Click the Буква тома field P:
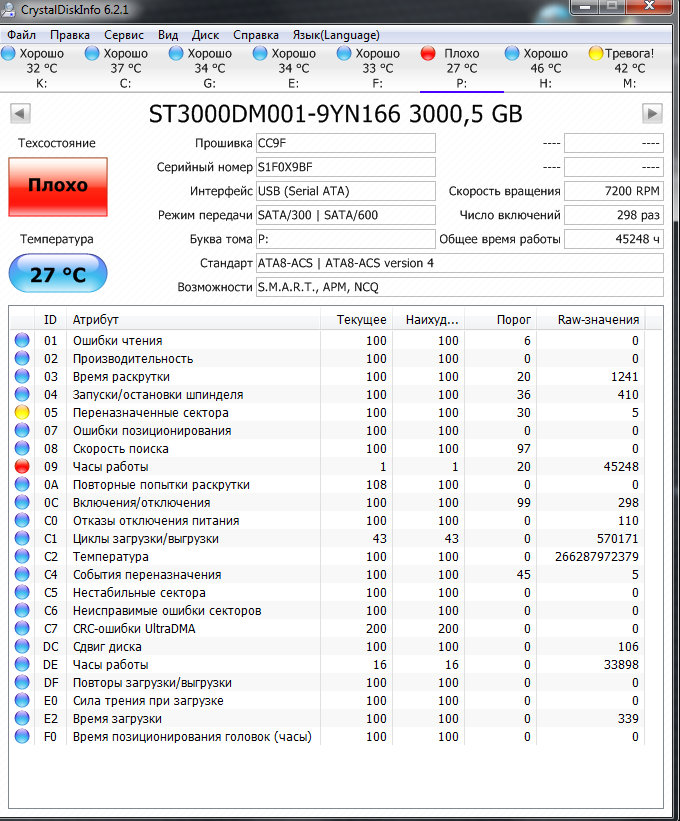 pos(345,239)
